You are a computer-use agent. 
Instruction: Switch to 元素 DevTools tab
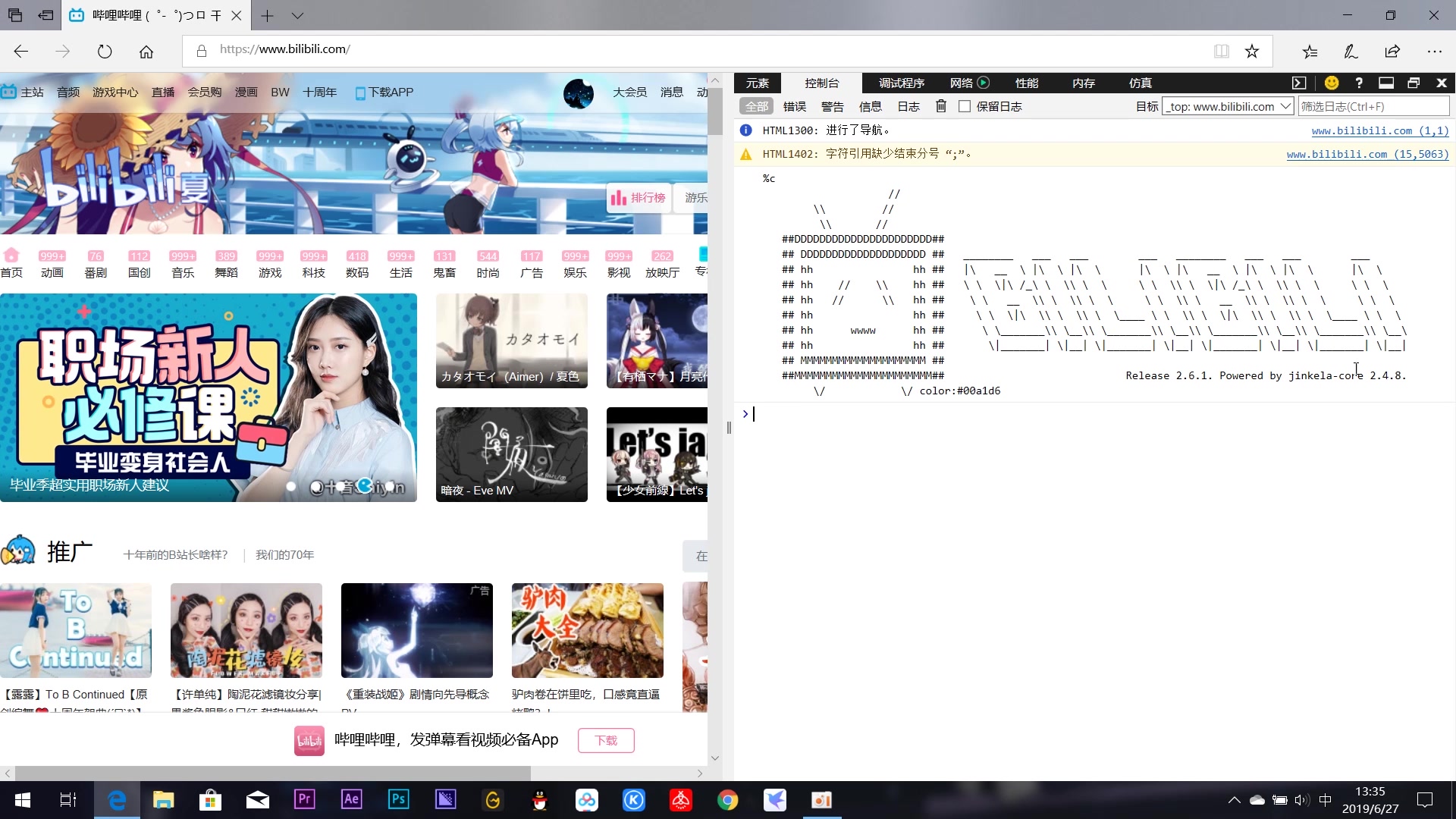758,83
